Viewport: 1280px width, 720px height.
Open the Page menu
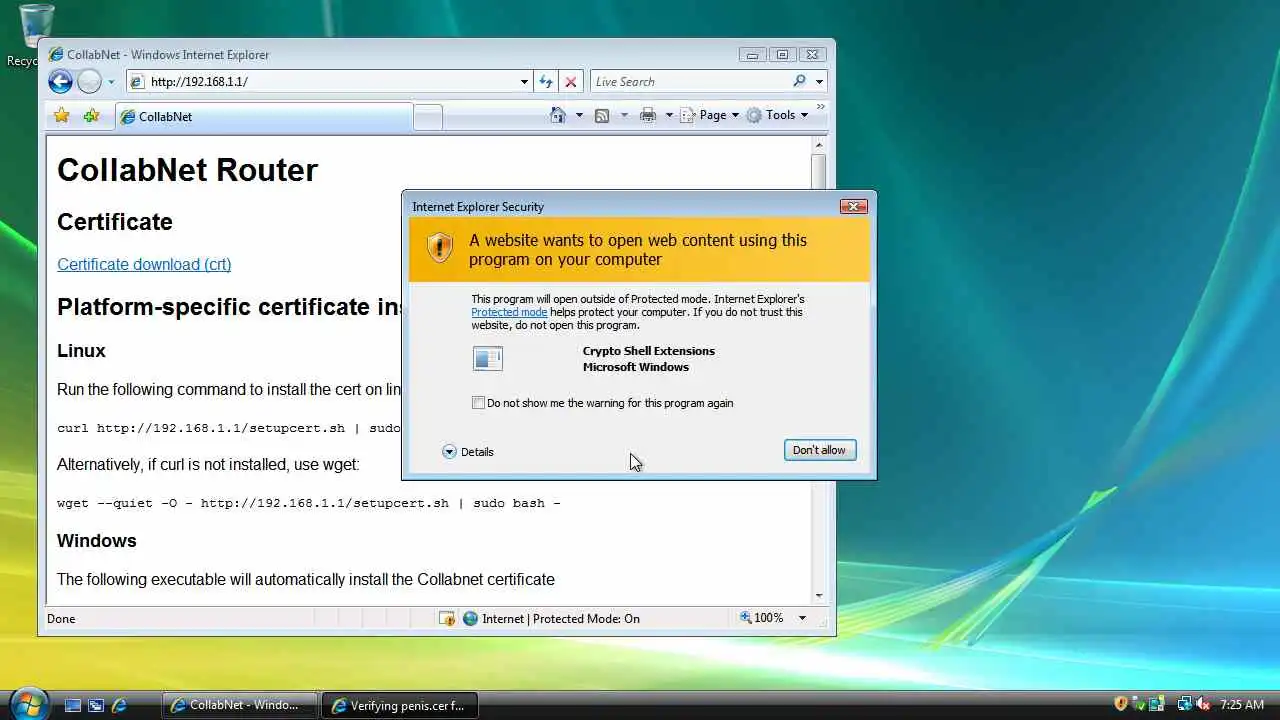pyautogui.click(x=710, y=115)
